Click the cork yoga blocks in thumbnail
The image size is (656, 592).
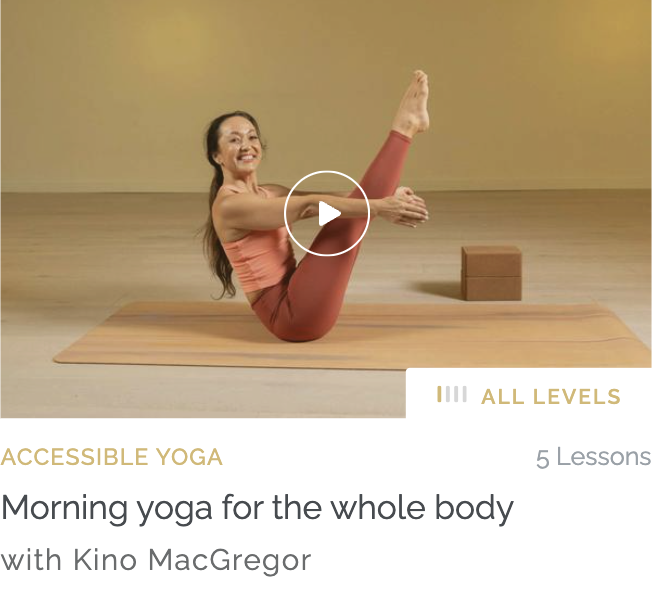click(x=492, y=273)
